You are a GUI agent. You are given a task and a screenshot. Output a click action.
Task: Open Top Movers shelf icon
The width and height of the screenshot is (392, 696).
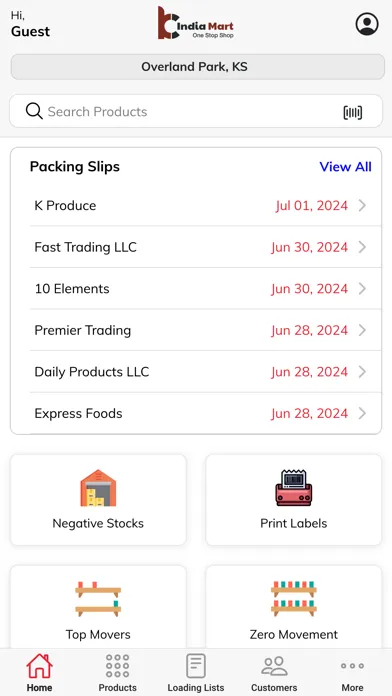tap(98, 599)
